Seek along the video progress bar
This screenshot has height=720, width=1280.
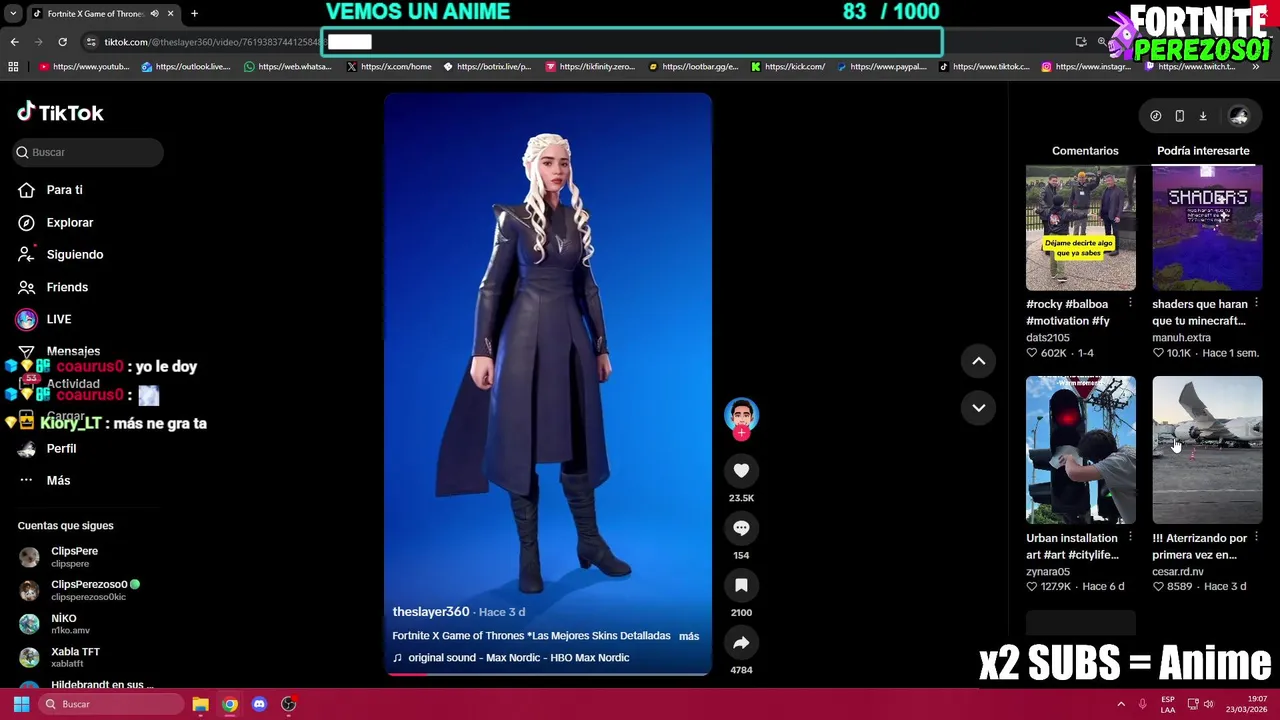pos(548,673)
